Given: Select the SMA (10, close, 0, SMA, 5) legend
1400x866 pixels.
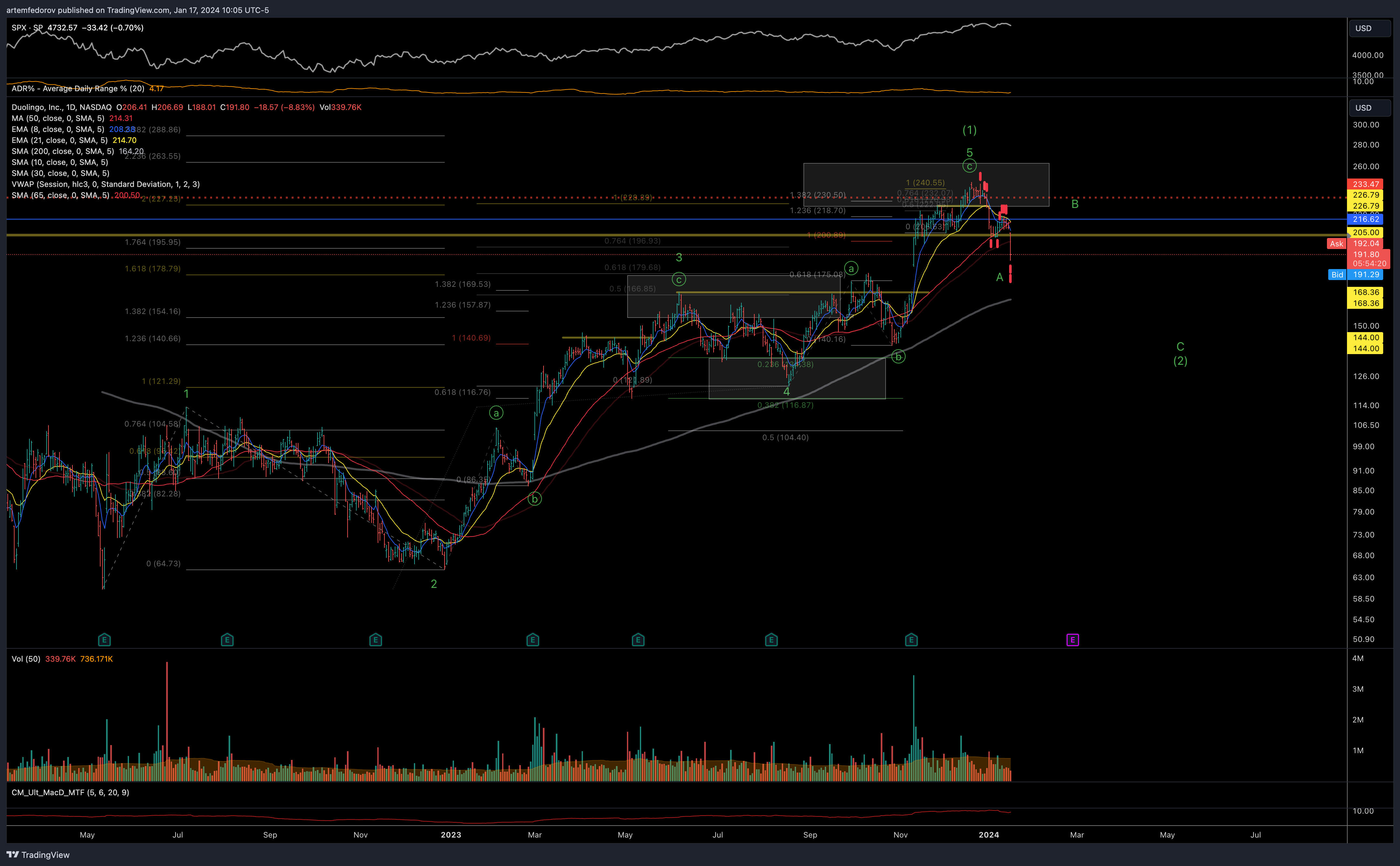Looking at the screenshot, I should (x=60, y=162).
